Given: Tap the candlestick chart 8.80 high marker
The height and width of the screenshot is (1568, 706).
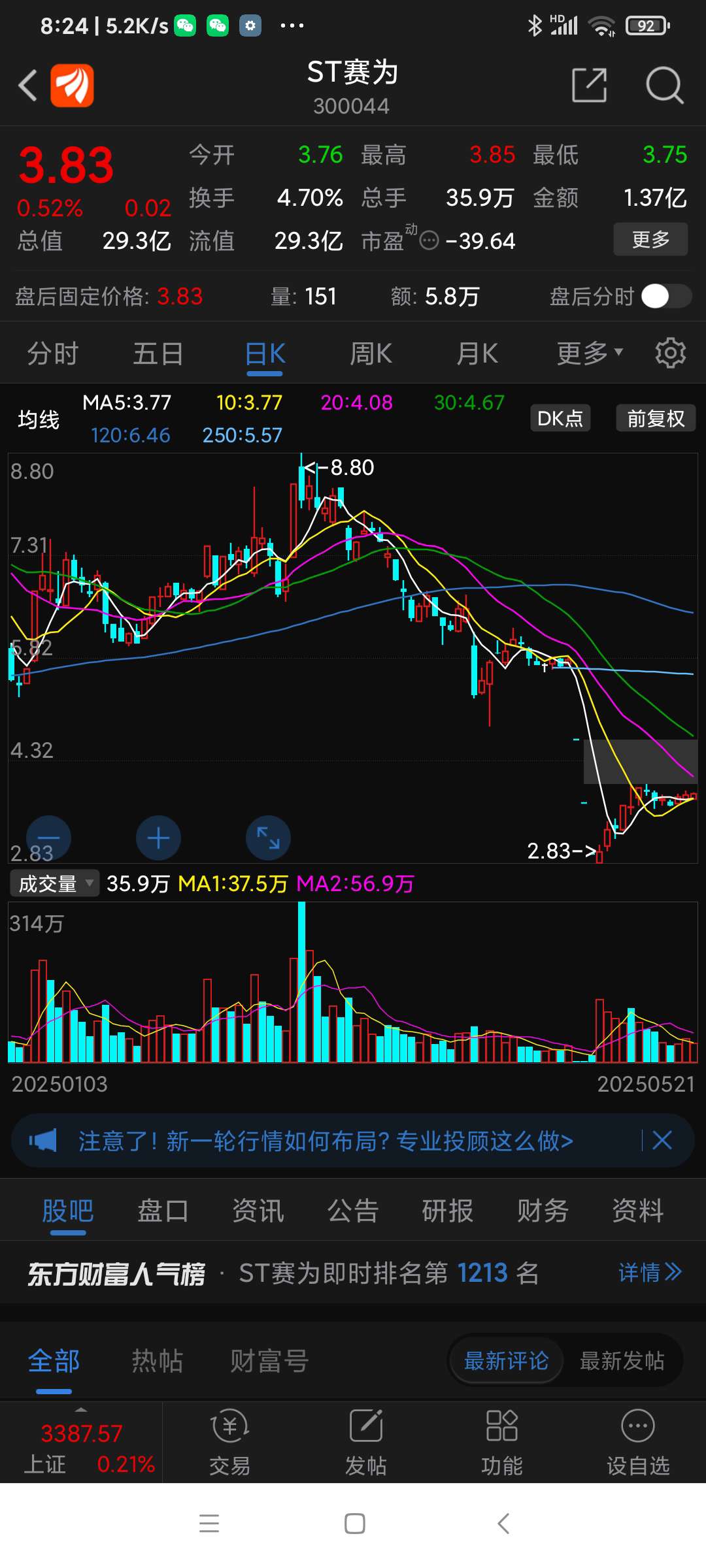Looking at the screenshot, I should click(x=340, y=467).
